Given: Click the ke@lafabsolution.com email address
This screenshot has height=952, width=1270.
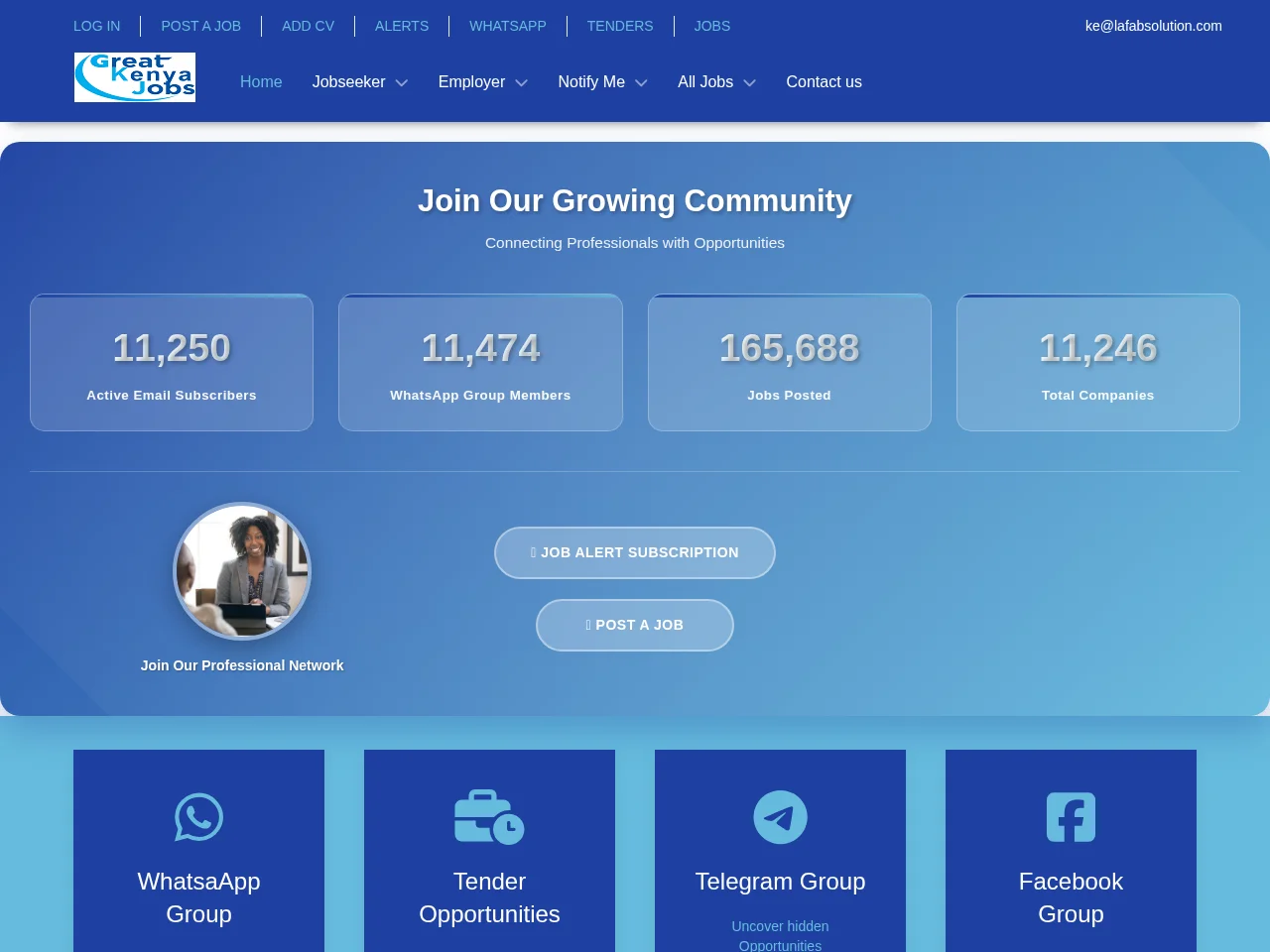Looking at the screenshot, I should (x=1153, y=26).
